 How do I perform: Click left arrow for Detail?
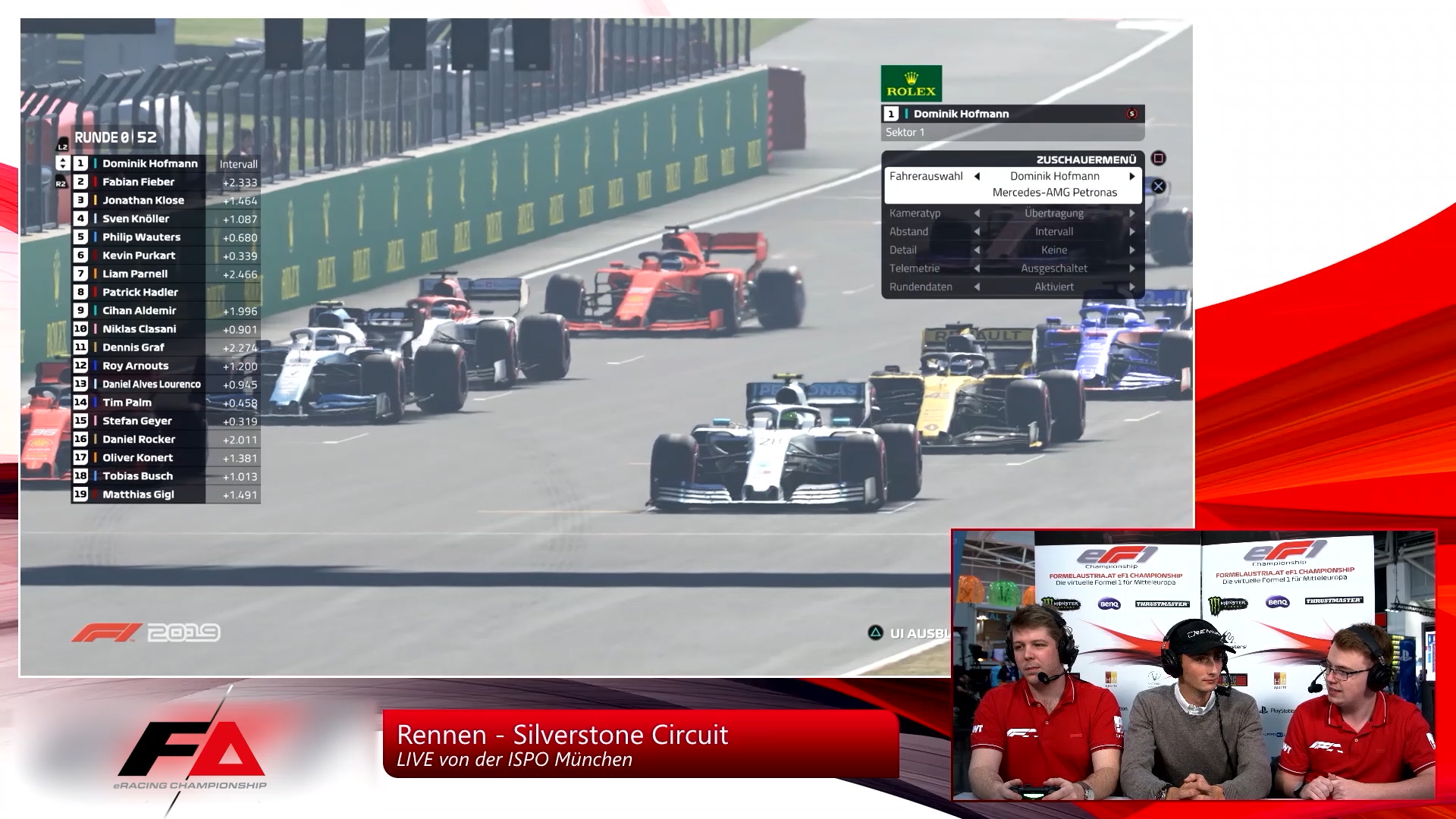[x=977, y=249]
